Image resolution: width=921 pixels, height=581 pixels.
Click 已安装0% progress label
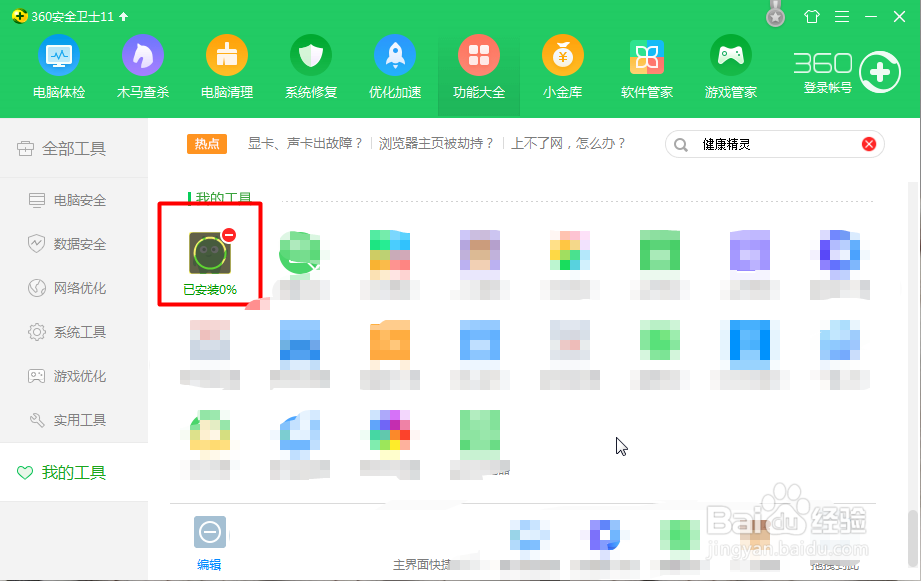pyautogui.click(x=210, y=290)
